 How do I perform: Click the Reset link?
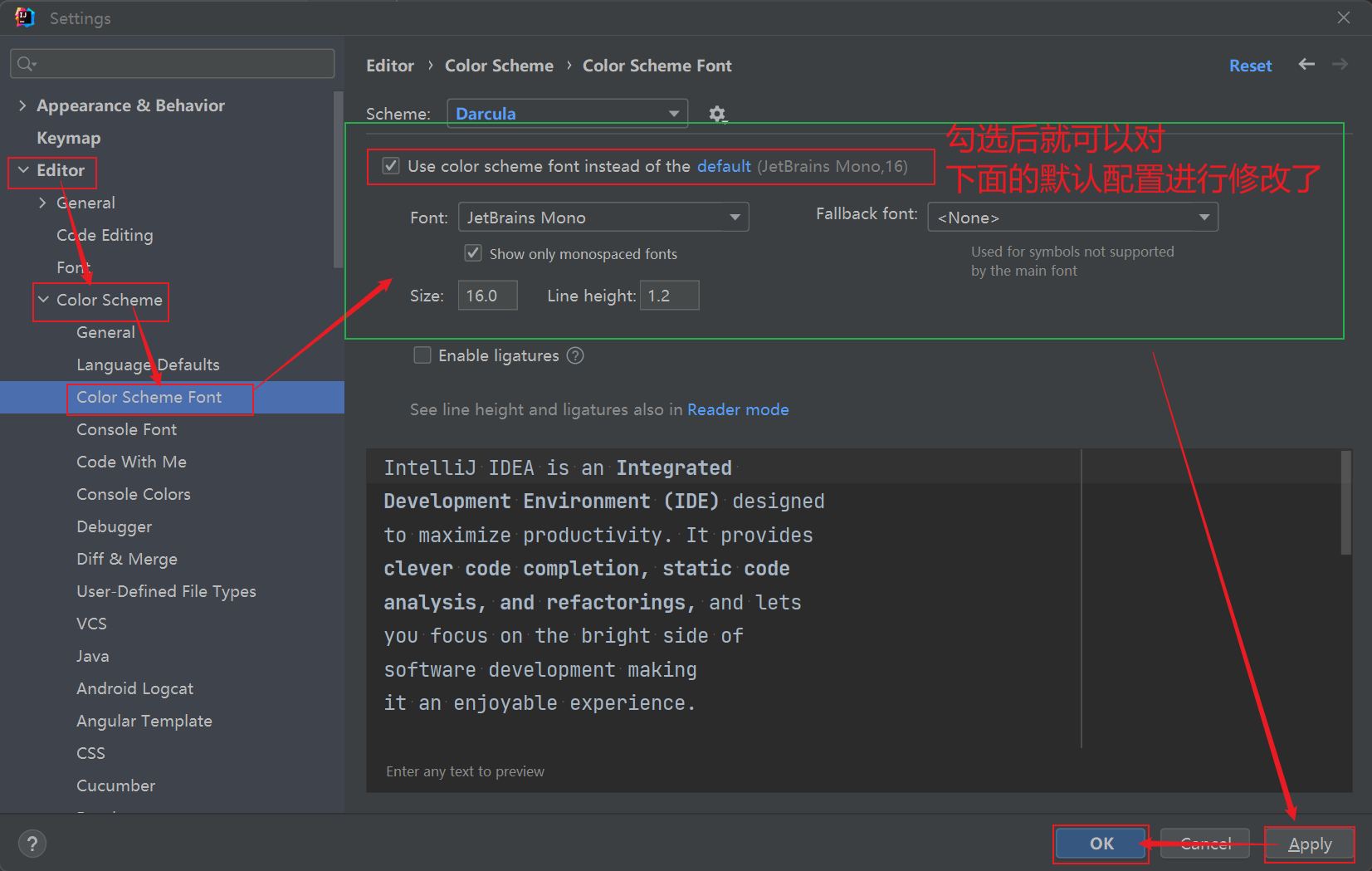[x=1250, y=66]
